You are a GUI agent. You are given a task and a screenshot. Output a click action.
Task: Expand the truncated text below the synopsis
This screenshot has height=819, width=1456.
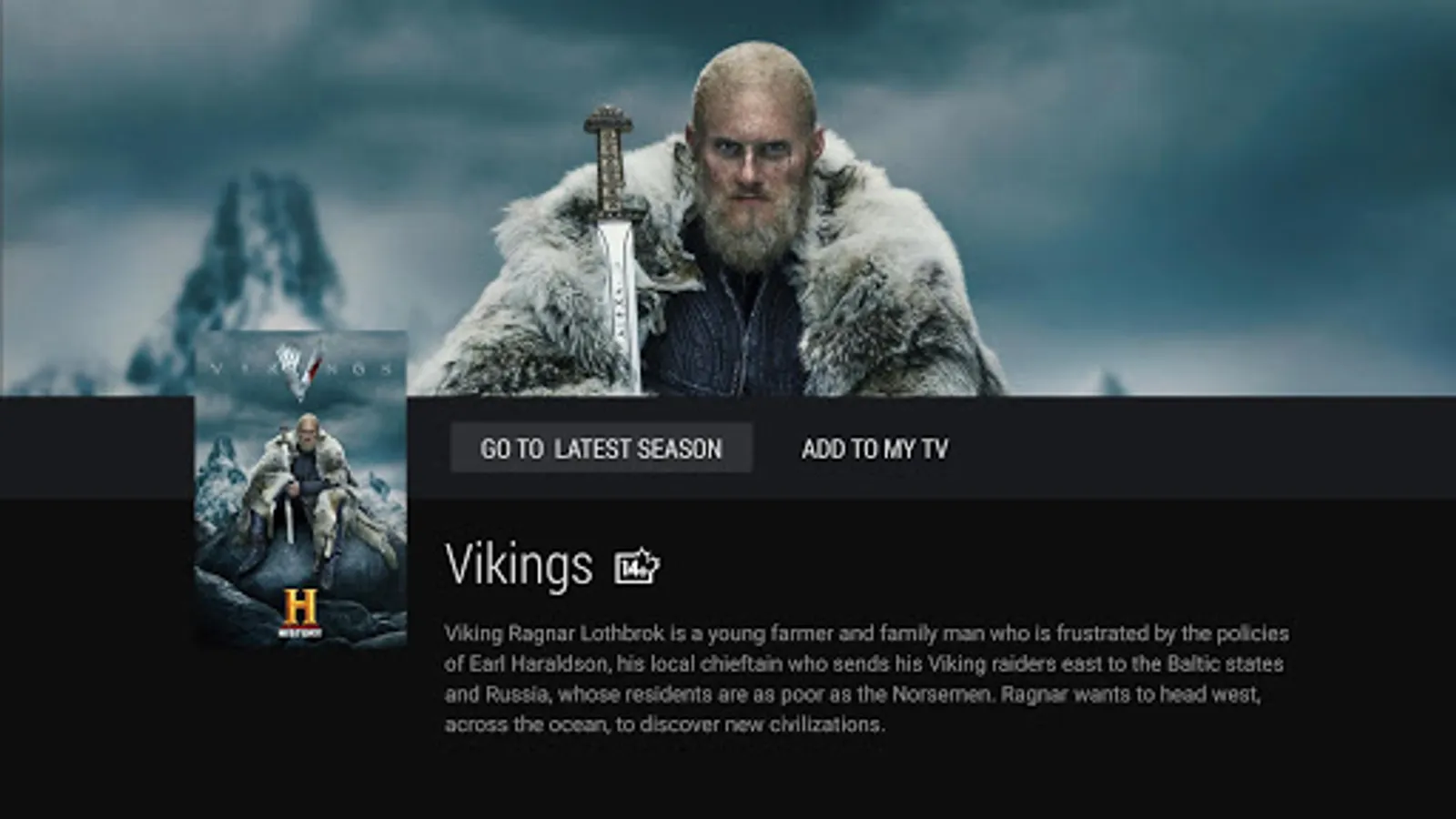point(664,749)
